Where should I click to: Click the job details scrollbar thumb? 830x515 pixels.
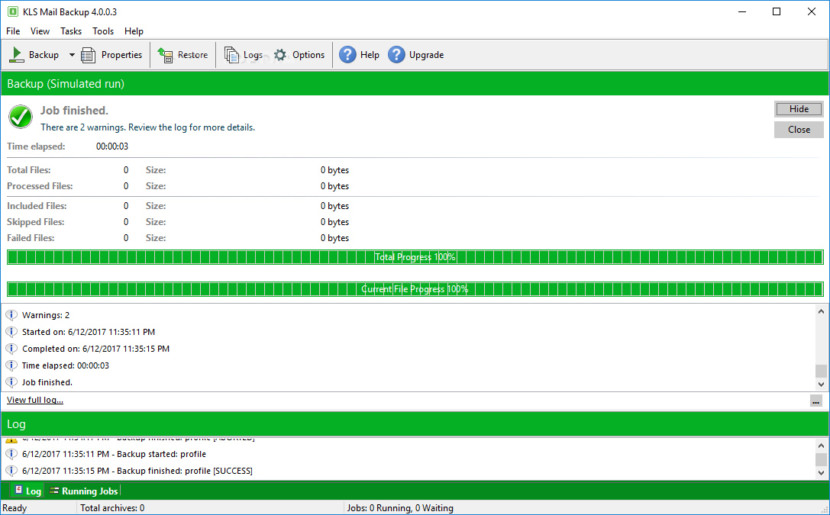pos(820,371)
